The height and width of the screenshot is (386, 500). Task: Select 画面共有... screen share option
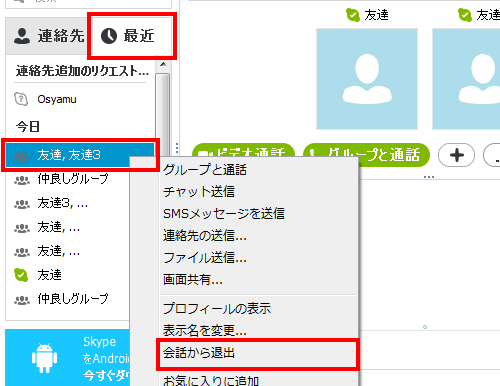[x=193, y=280]
